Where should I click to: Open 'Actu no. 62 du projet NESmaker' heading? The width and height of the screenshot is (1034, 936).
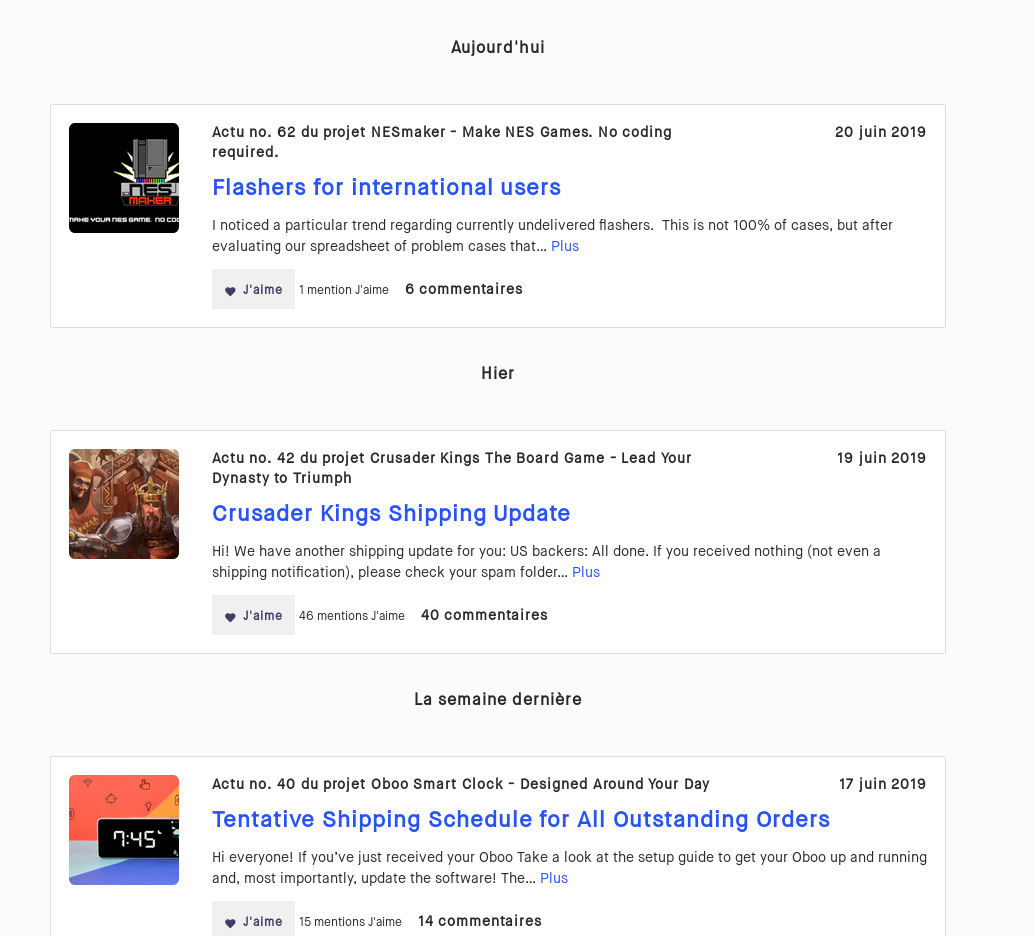[x=442, y=142]
